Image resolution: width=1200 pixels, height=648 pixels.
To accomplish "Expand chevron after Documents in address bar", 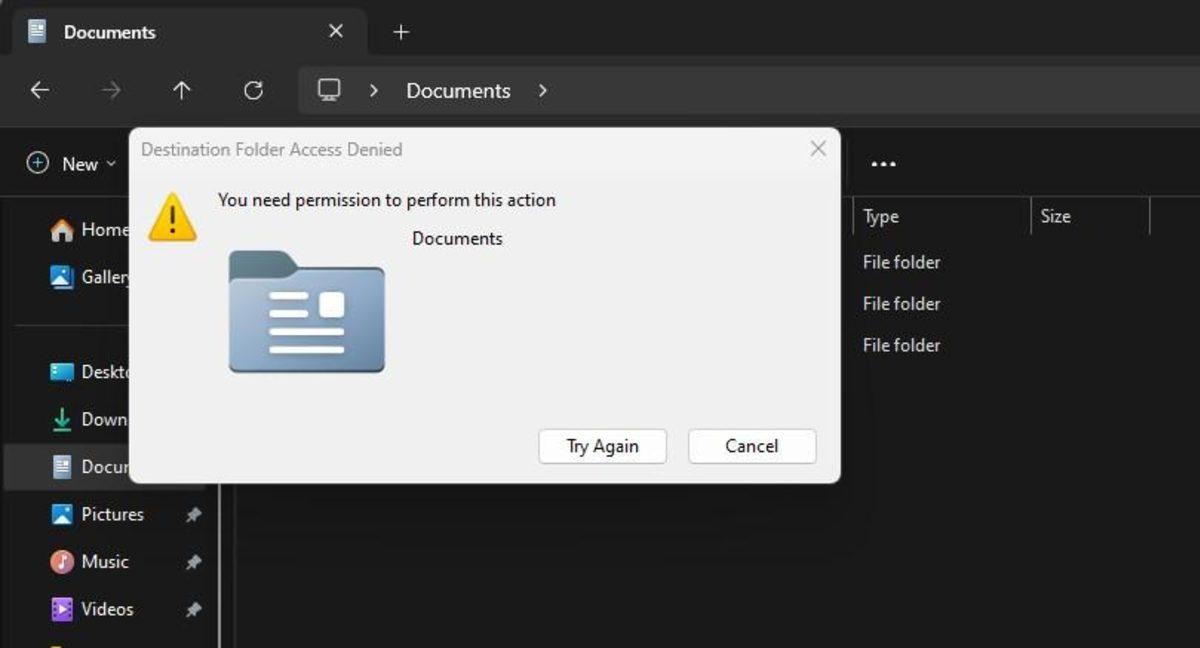I will point(543,91).
